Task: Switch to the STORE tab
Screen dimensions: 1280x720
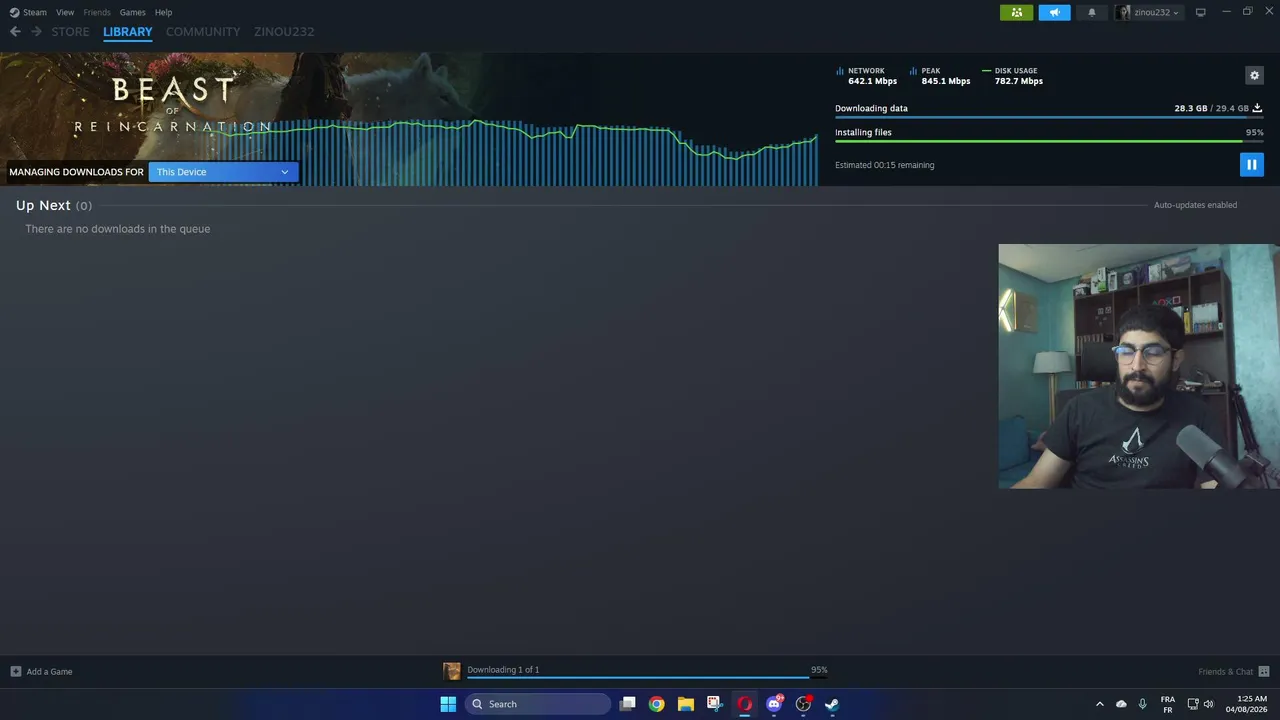Action: (x=71, y=32)
